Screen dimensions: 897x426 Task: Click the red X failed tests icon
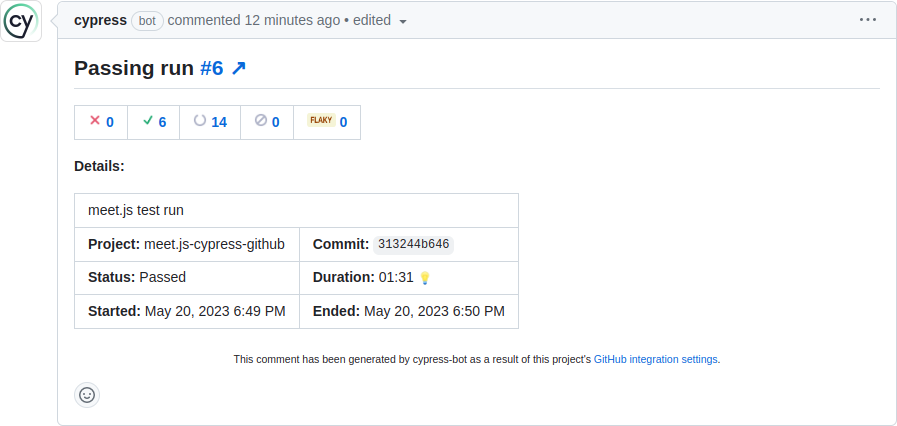[x=95, y=120]
